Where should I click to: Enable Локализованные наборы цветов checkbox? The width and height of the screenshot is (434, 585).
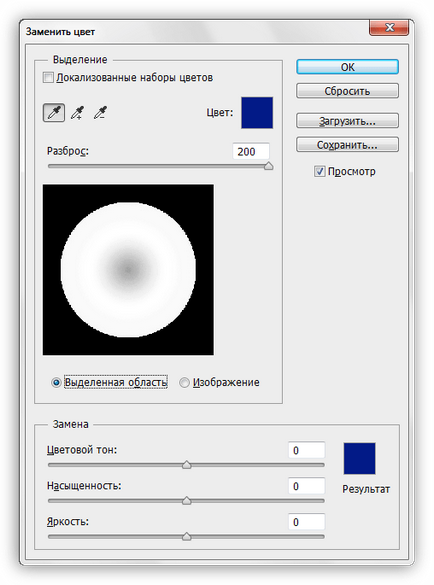[48, 78]
